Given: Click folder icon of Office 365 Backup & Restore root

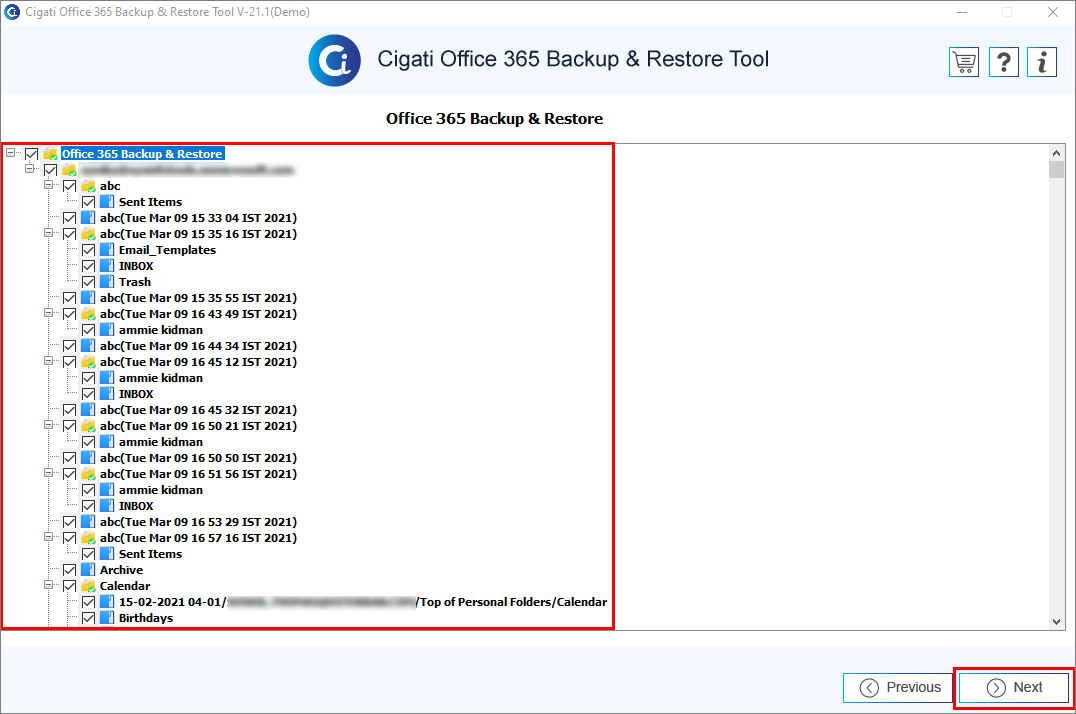Looking at the screenshot, I should pyautogui.click(x=50, y=154).
